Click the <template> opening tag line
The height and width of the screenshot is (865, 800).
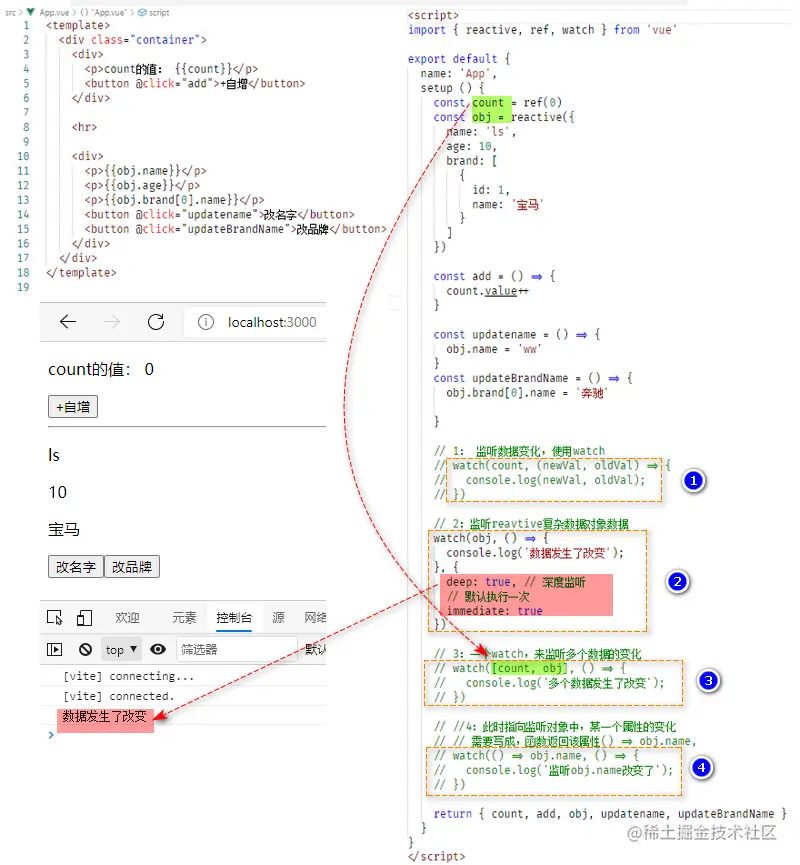[78, 25]
